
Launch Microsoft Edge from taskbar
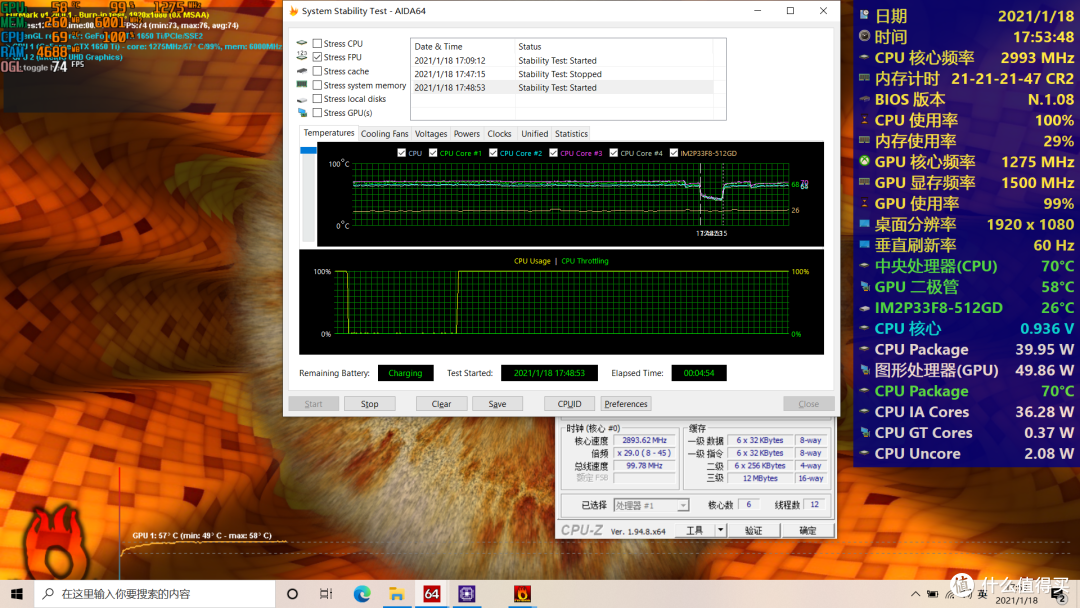tap(362, 594)
